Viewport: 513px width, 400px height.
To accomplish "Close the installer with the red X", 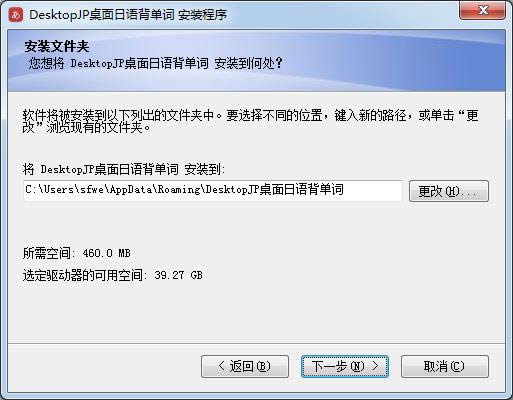I will tap(483, 10).
